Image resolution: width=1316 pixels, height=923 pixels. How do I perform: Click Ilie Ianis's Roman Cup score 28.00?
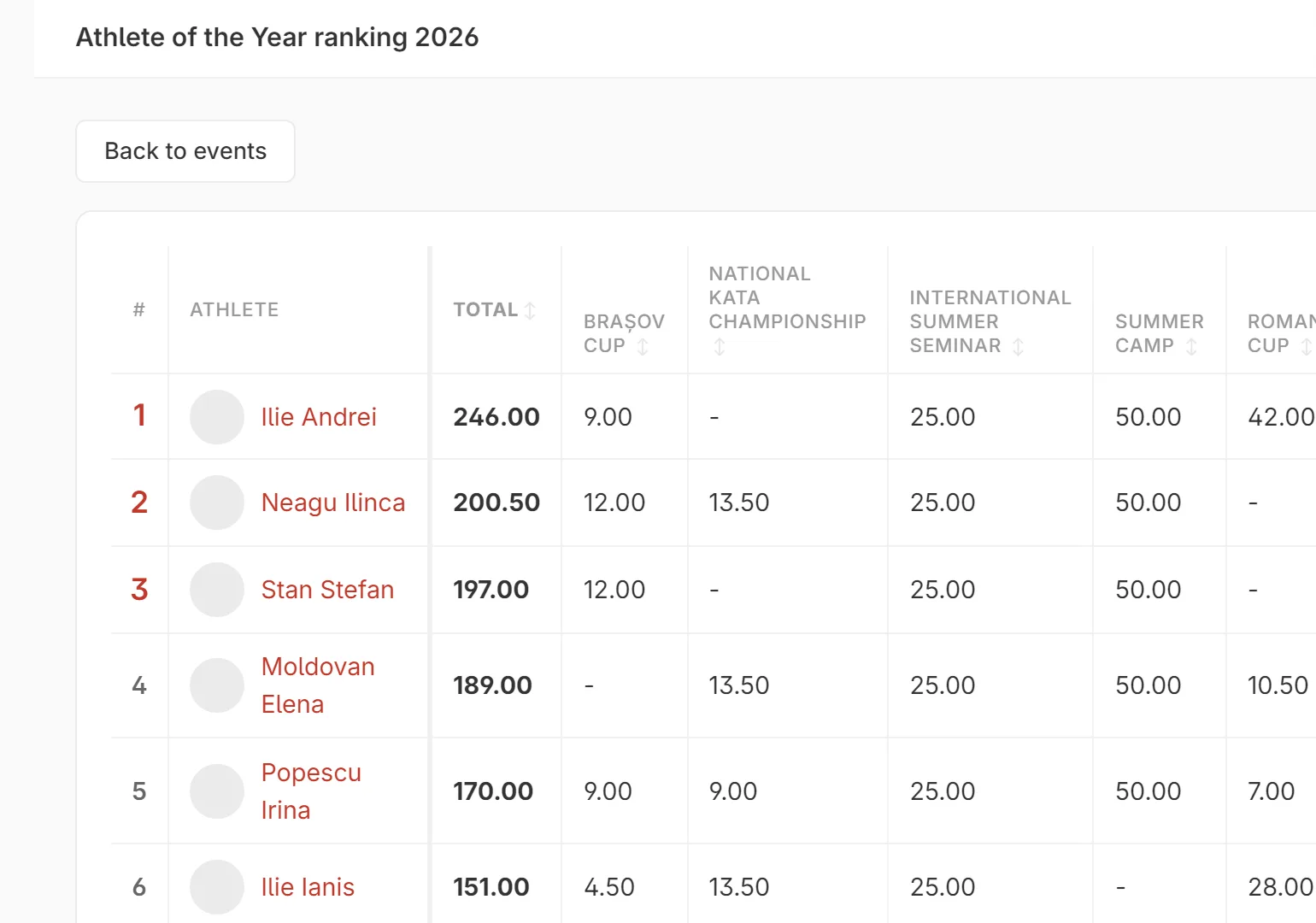pos(1280,887)
